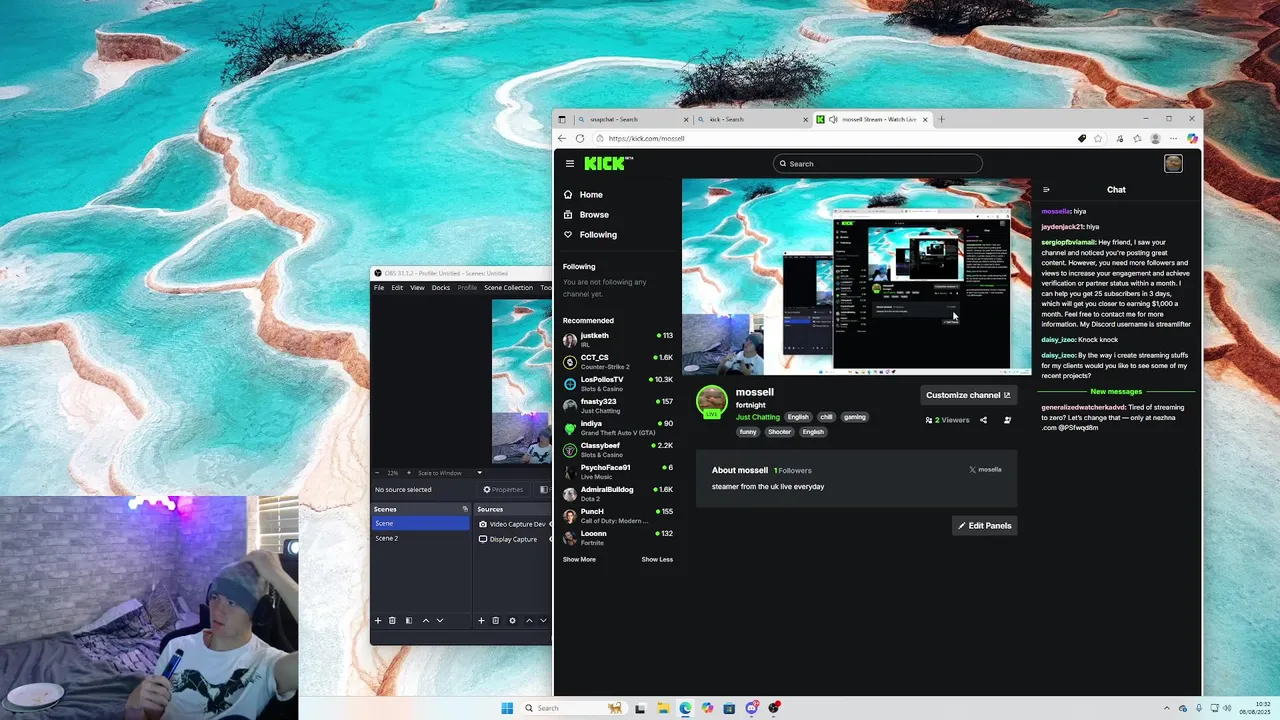Remove selected scene in OBS
The height and width of the screenshot is (720, 1280).
click(392, 620)
